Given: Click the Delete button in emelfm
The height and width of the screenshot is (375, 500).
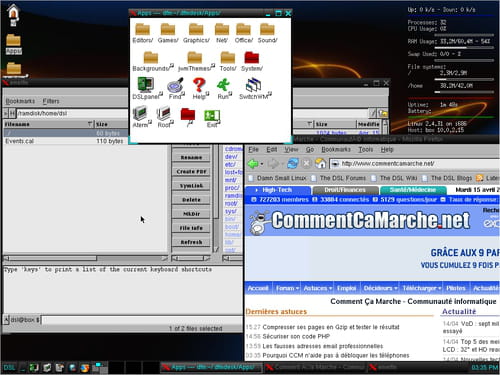Looking at the screenshot, I should [x=191, y=200].
